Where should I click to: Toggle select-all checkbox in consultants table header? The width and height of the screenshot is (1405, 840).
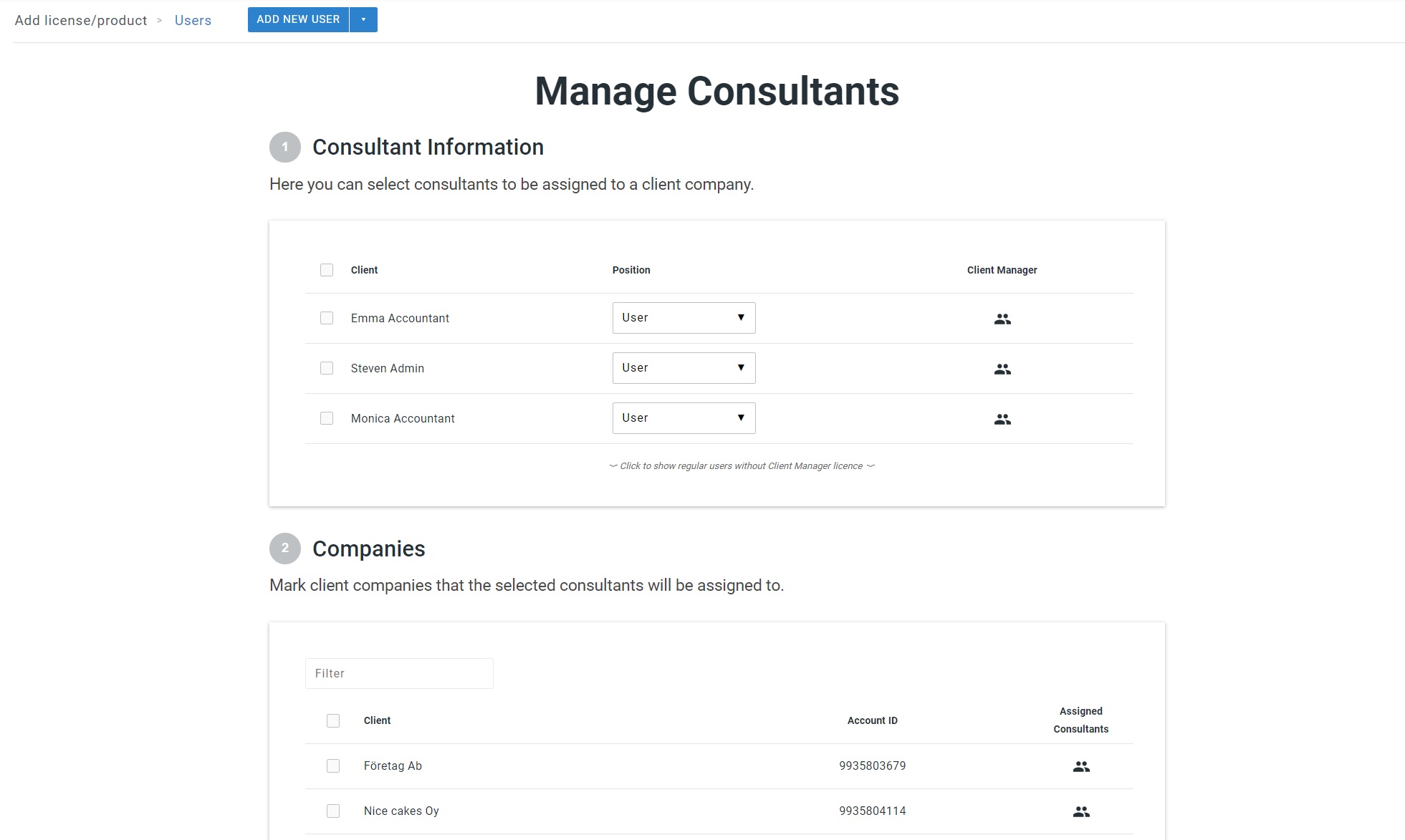click(x=327, y=270)
